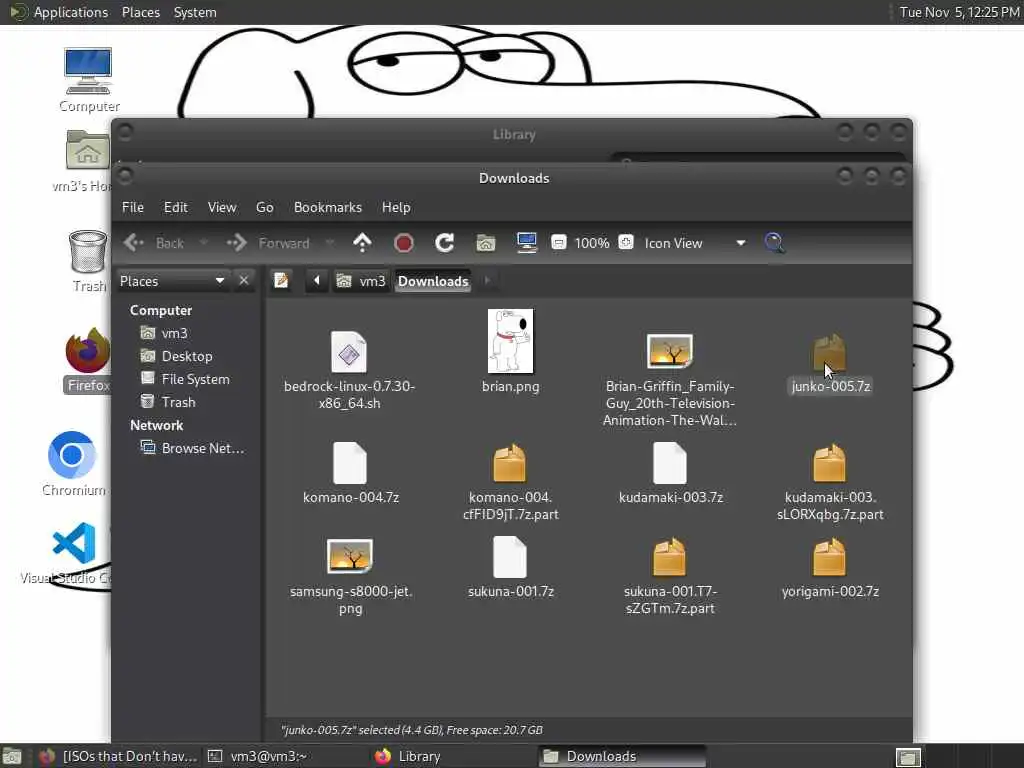This screenshot has width=1024, height=768.
Task: Select Browse Network in the sidebar
Action: (193, 448)
